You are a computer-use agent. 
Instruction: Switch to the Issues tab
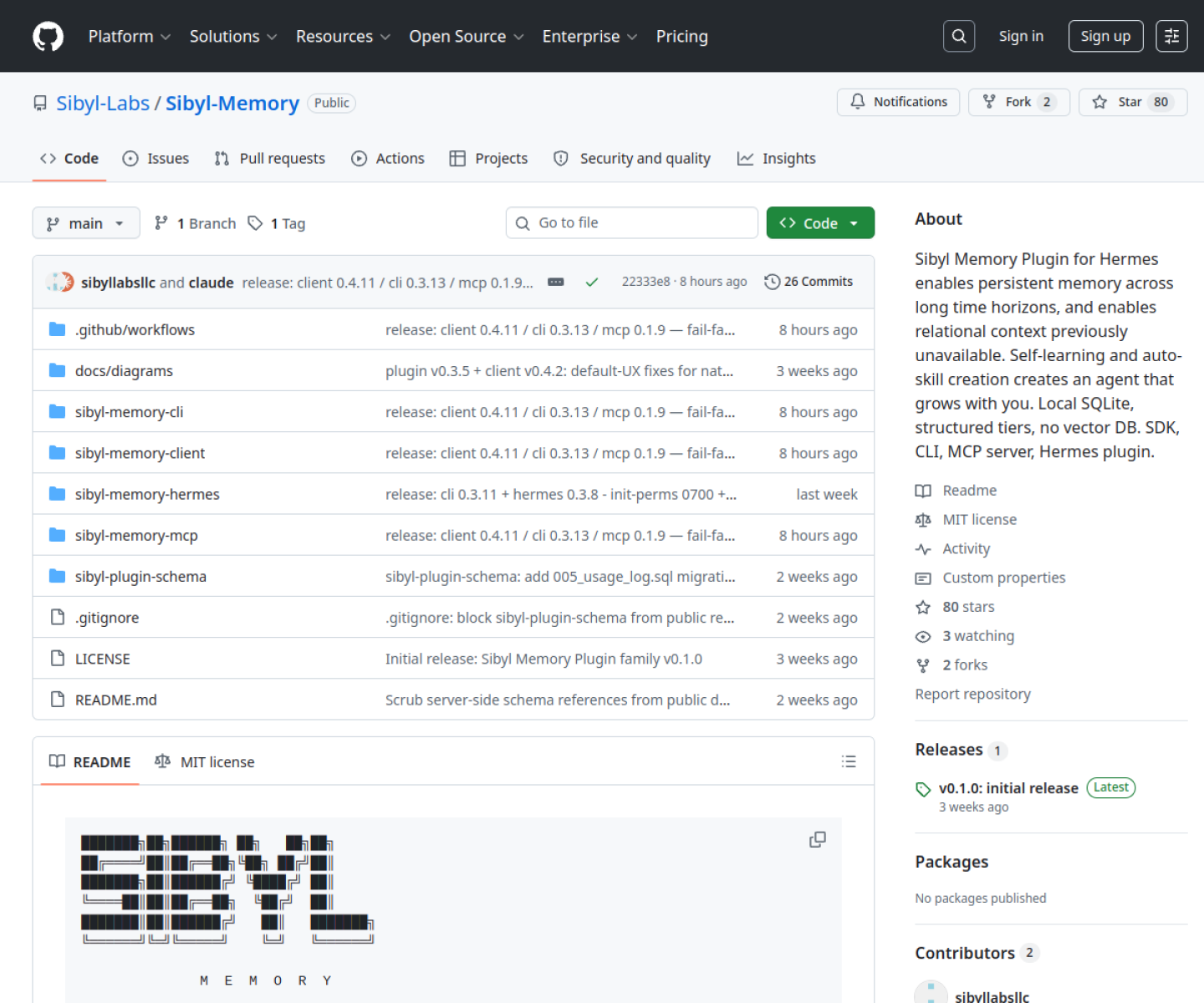click(156, 158)
